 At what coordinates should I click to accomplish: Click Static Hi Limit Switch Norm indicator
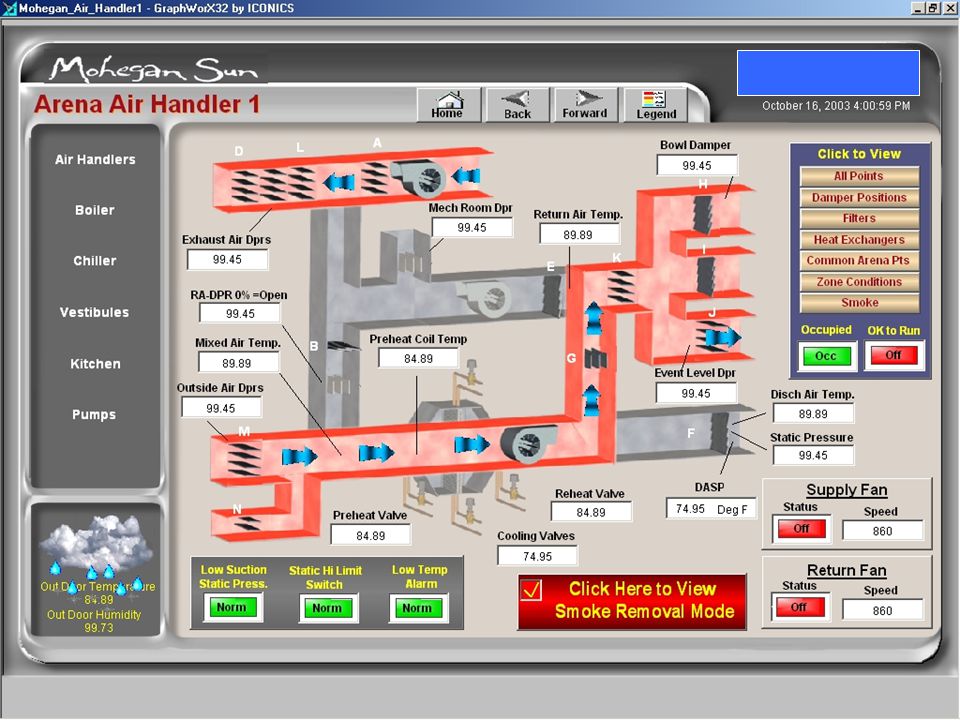click(327, 608)
